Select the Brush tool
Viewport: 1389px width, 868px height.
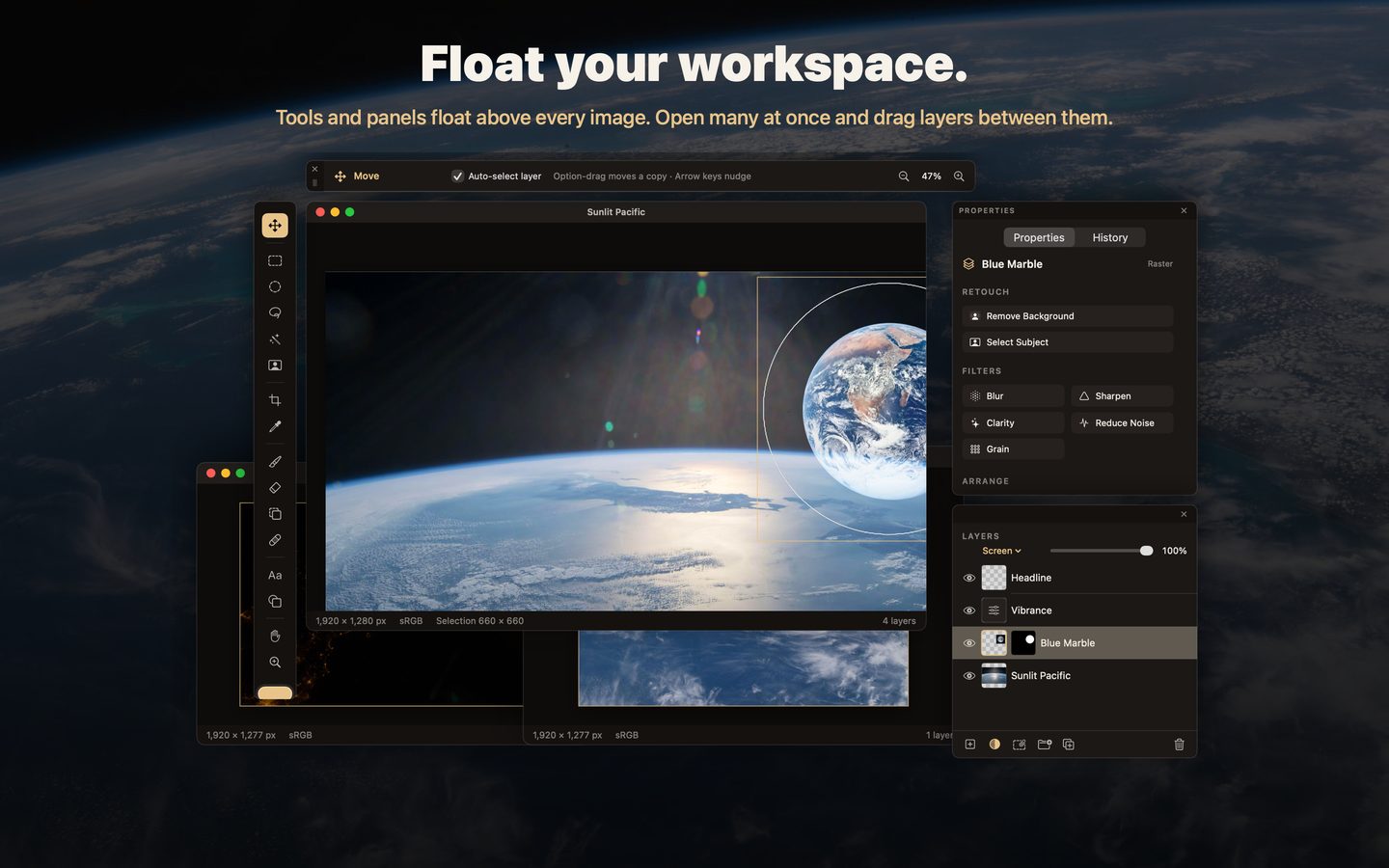[x=275, y=462]
